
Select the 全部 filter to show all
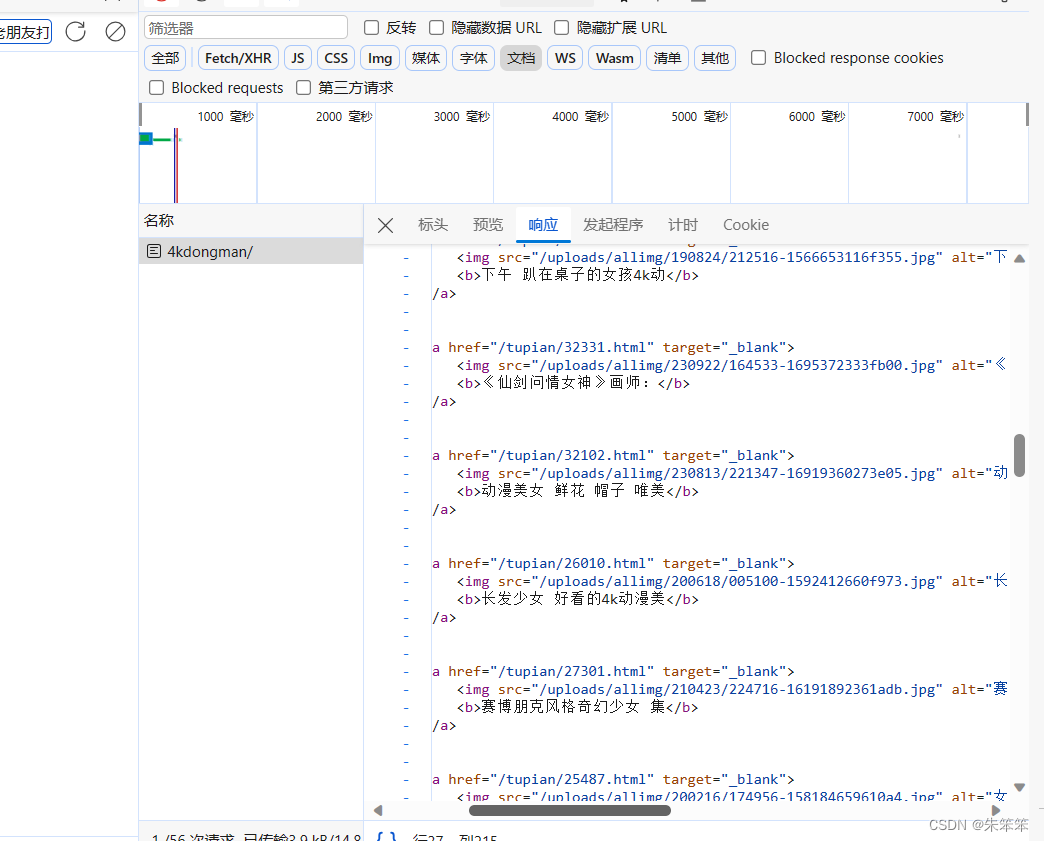164,57
